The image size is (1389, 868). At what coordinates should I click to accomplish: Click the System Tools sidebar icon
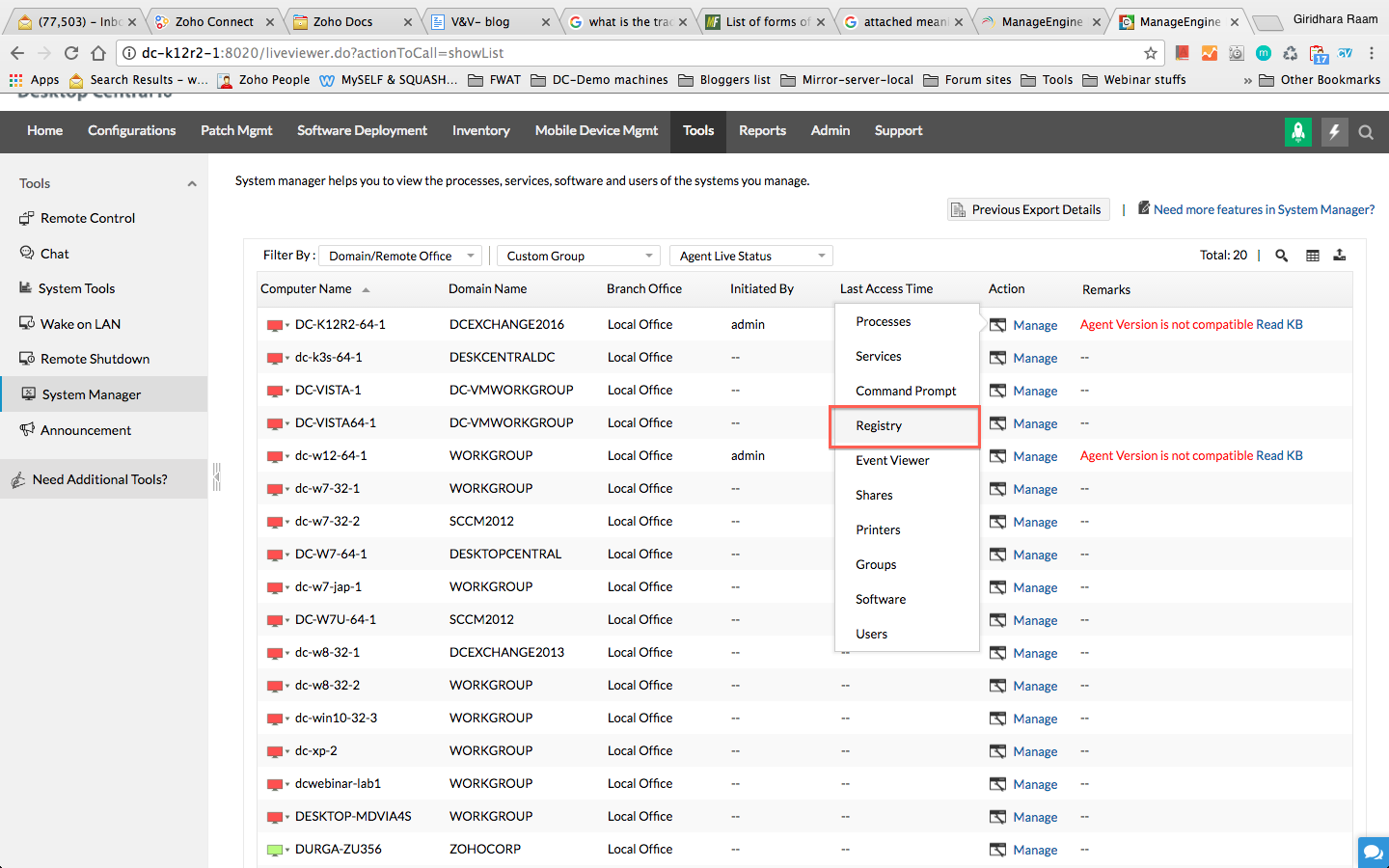[x=26, y=287]
